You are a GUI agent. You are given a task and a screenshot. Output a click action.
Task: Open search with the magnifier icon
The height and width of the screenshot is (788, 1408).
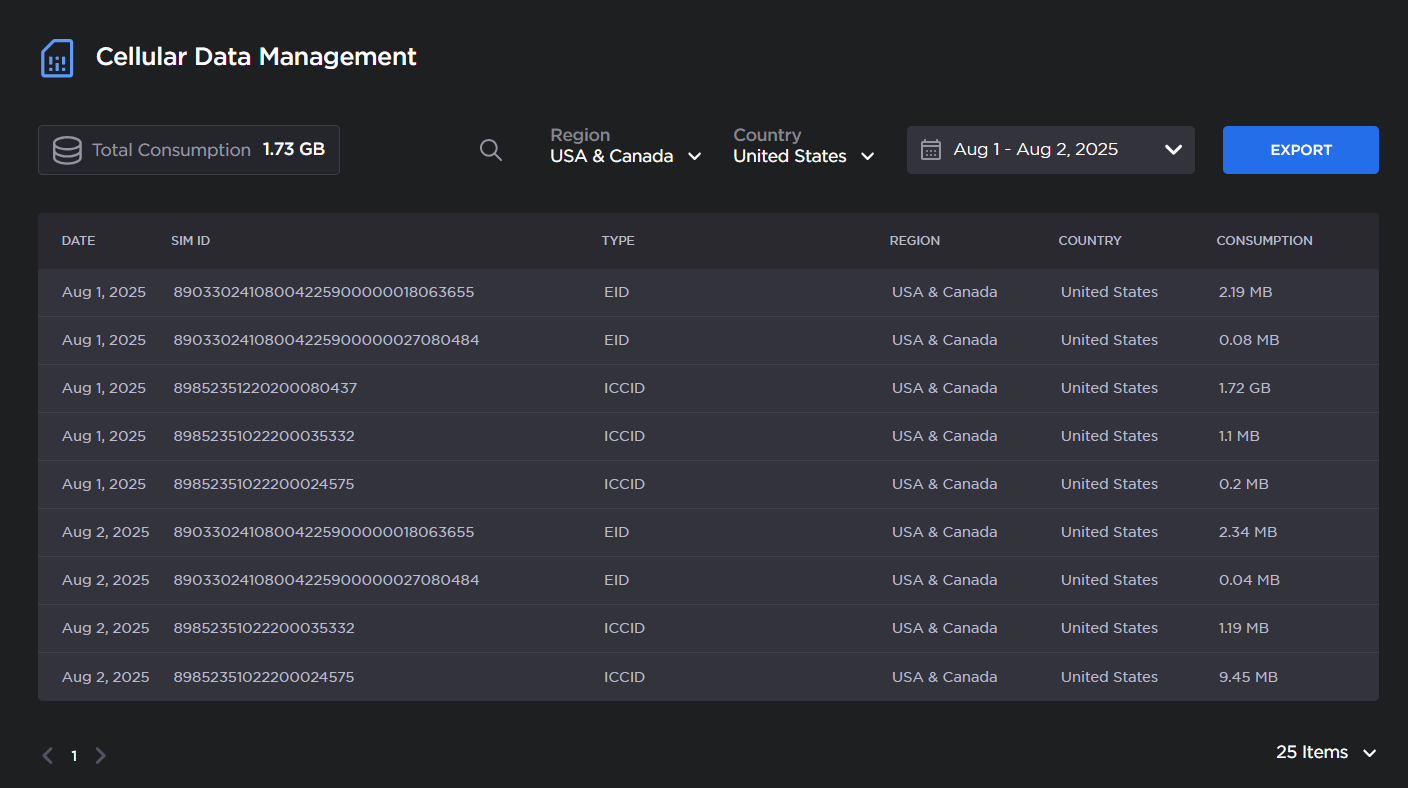click(491, 150)
